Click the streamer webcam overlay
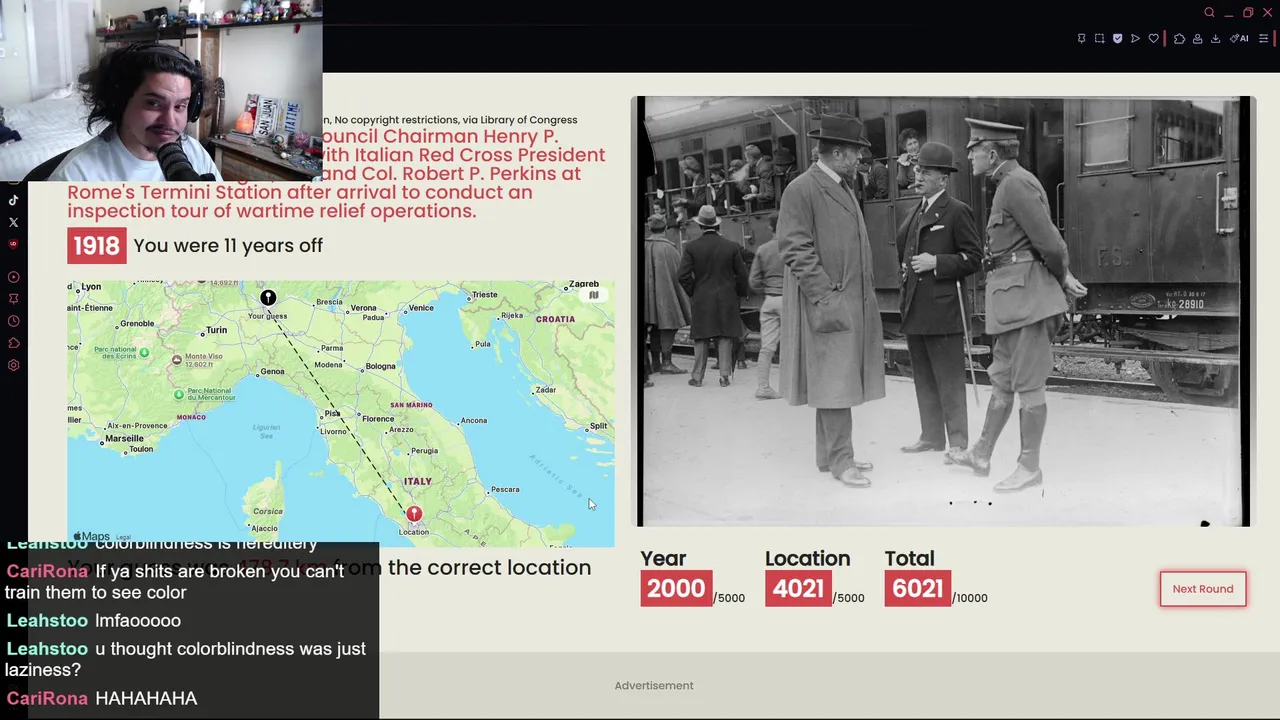 point(161,90)
